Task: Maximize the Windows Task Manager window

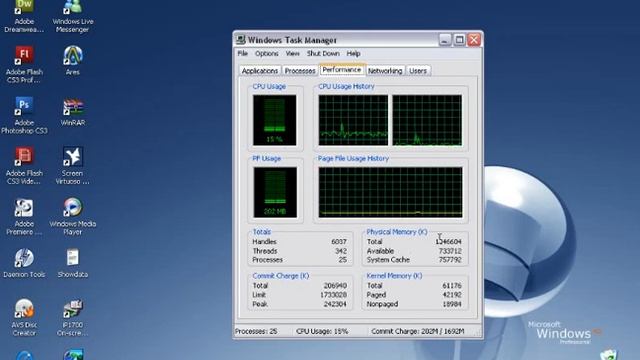Action: click(459, 40)
